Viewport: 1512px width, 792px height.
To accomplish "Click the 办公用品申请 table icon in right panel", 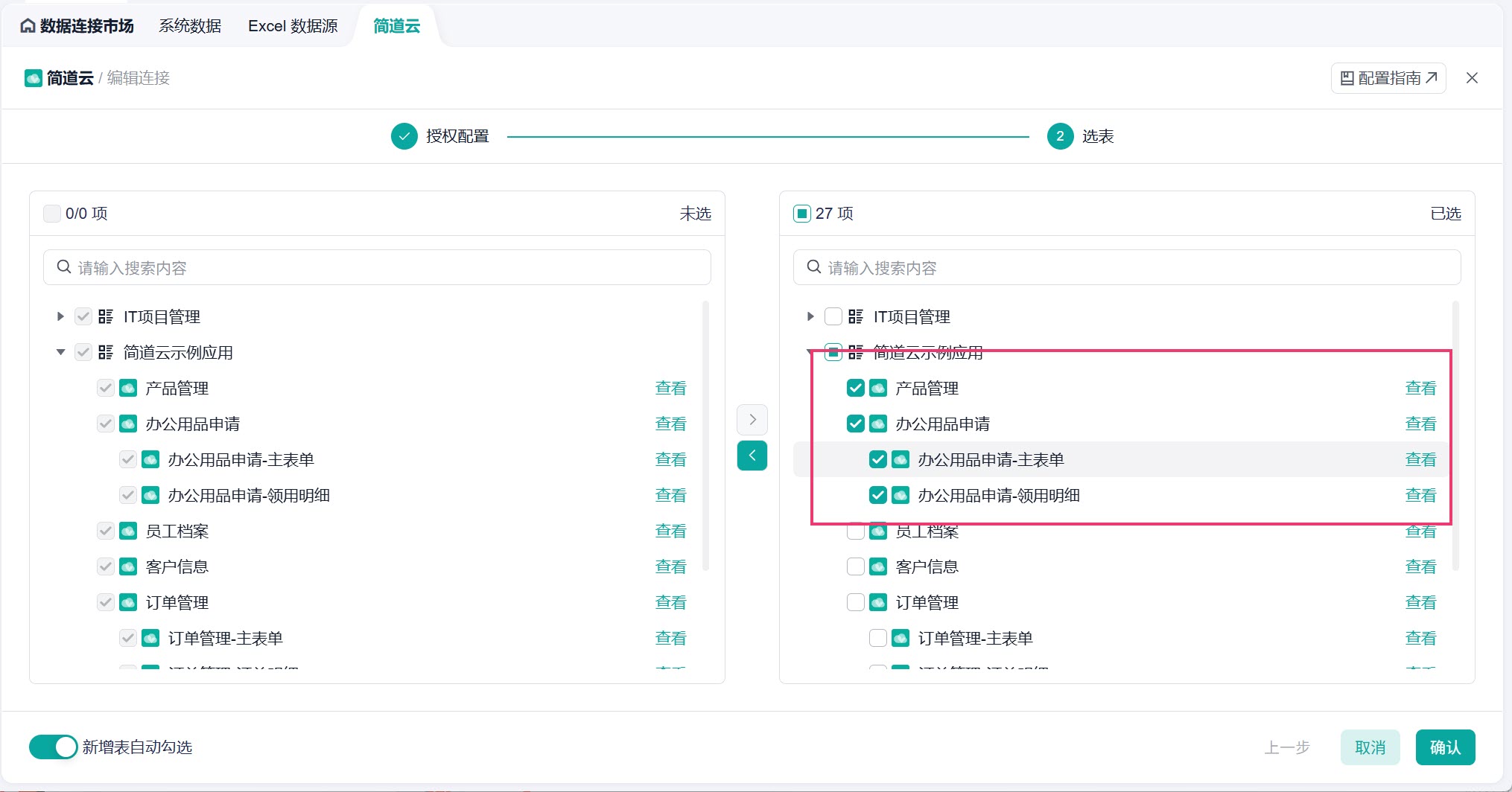I will click(878, 424).
